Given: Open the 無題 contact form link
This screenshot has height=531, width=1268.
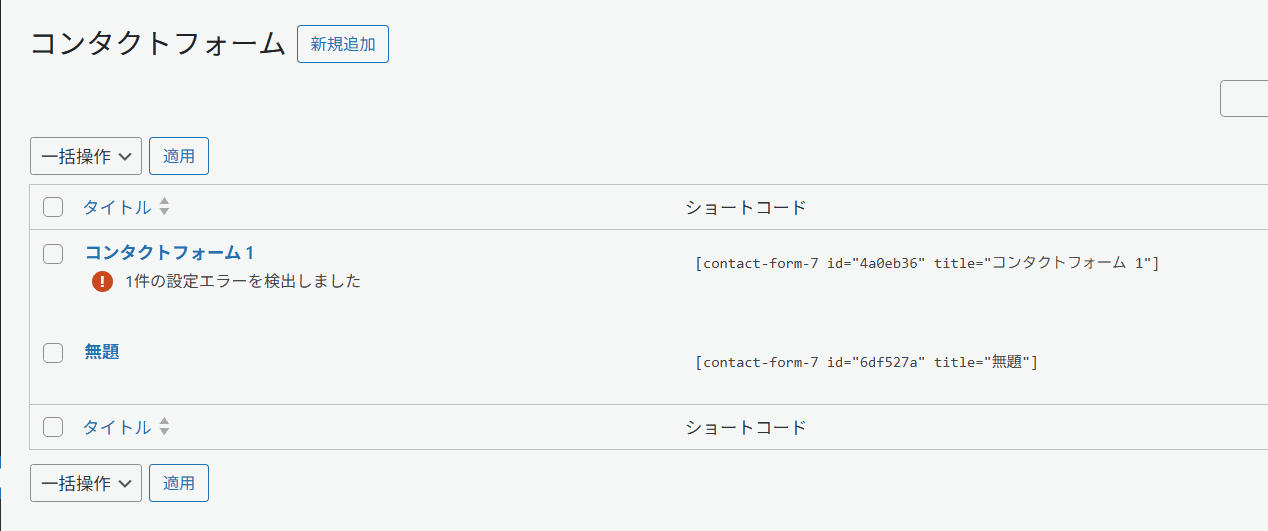Looking at the screenshot, I should (102, 352).
